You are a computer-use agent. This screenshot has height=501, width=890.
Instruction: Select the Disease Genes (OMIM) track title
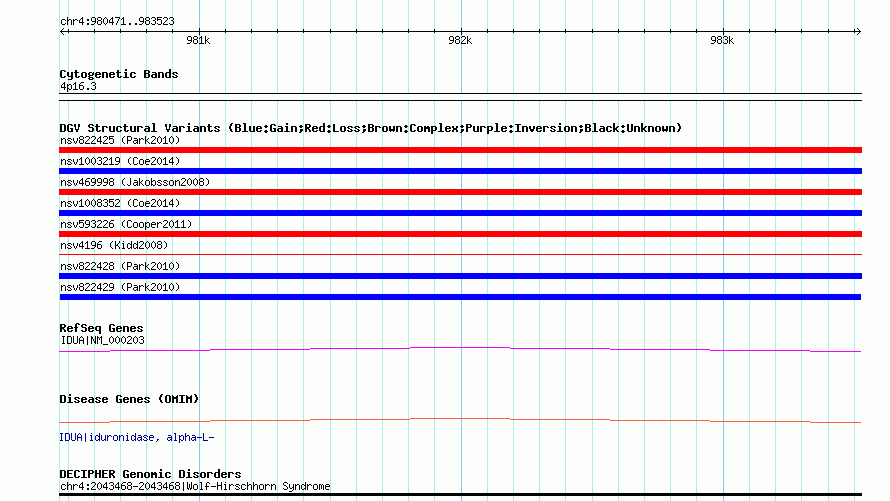[x=129, y=399]
